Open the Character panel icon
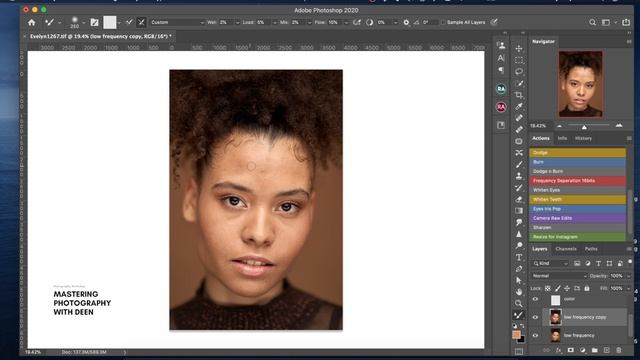This screenshot has height=360, width=640. point(501,58)
